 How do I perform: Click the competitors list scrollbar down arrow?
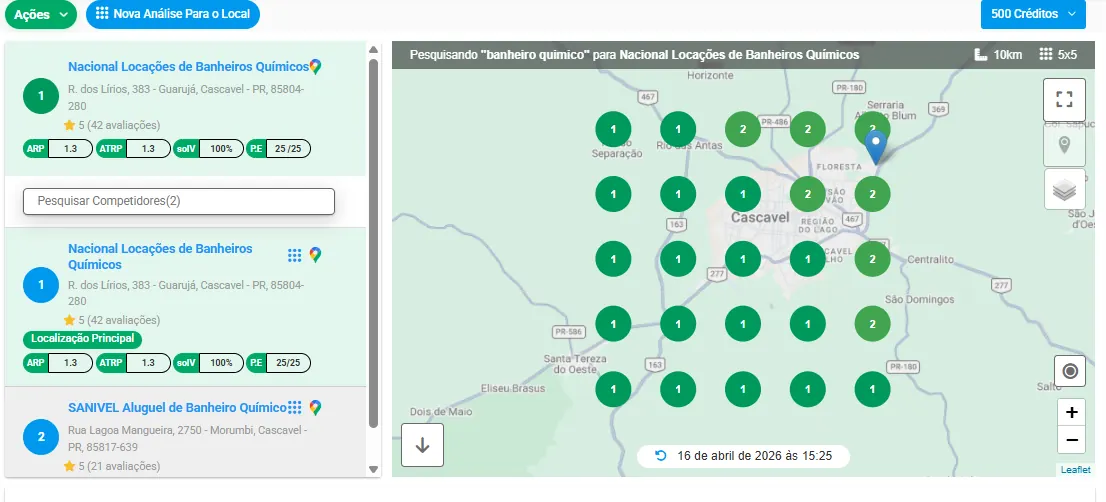click(x=374, y=470)
